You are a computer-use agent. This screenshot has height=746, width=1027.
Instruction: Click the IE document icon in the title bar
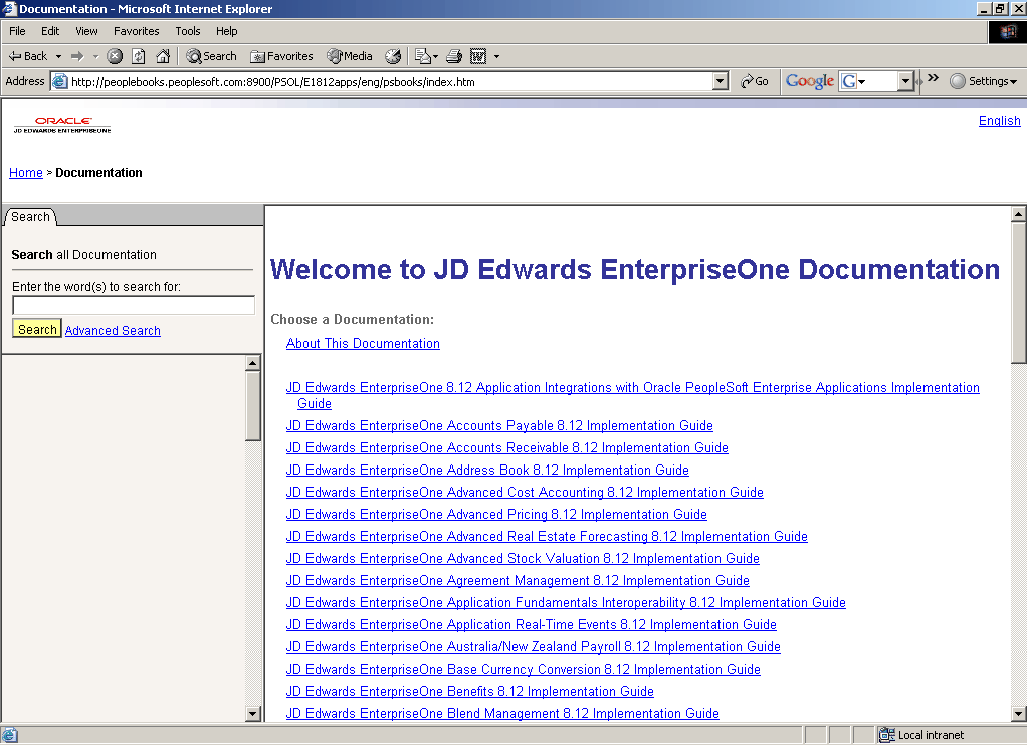[9, 9]
